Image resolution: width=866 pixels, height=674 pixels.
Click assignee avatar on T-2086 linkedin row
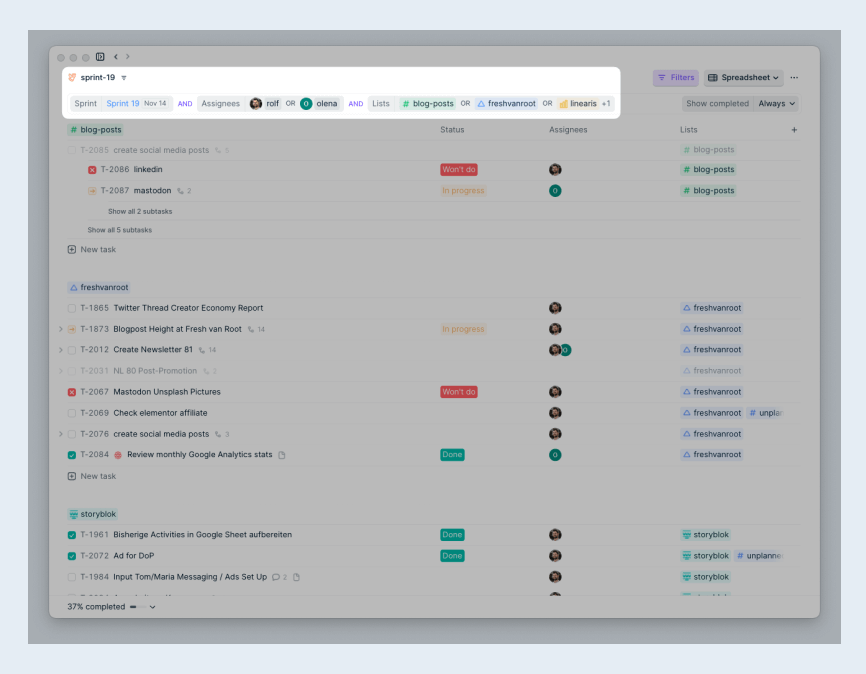coord(555,170)
